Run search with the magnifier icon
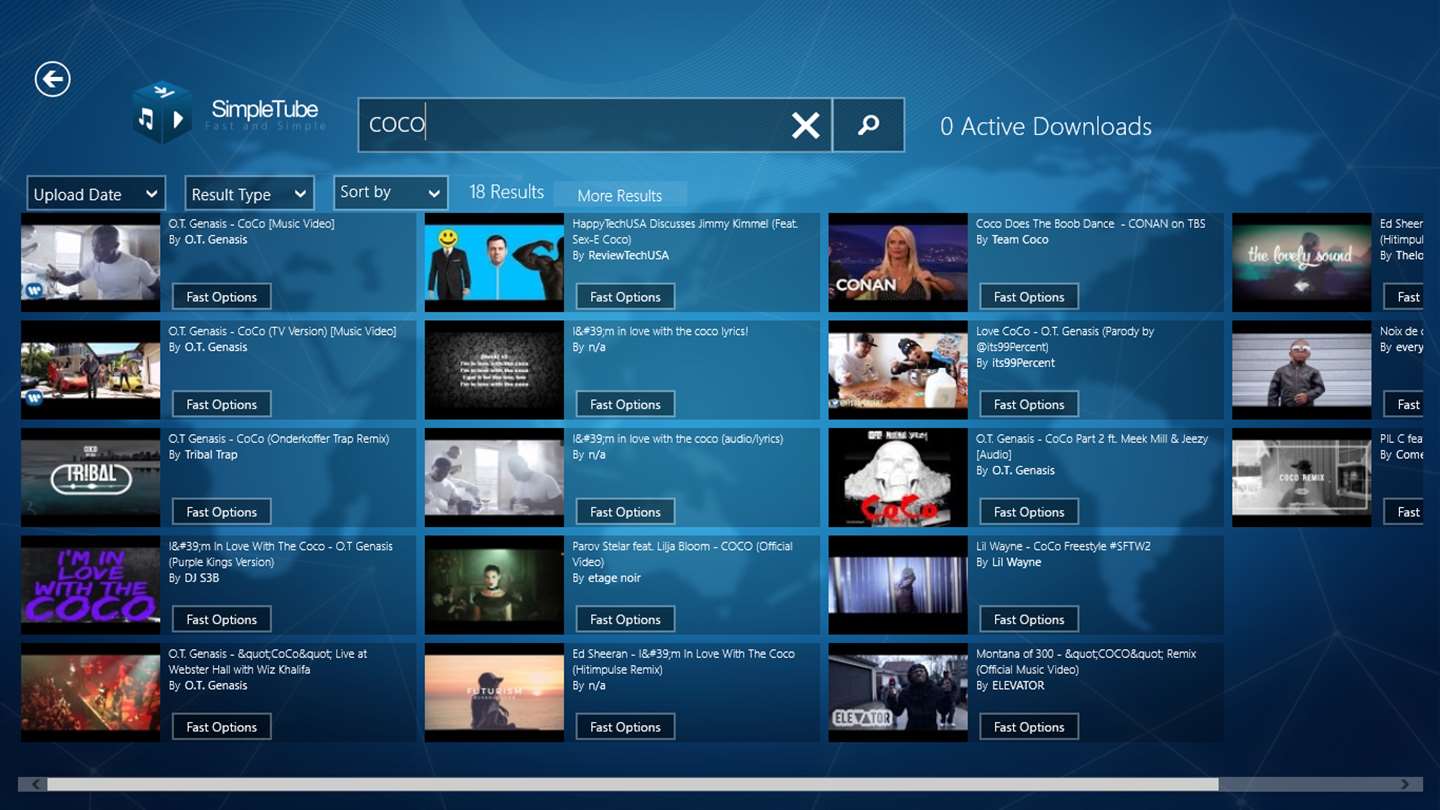The image size is (1440, 810). 868,125
